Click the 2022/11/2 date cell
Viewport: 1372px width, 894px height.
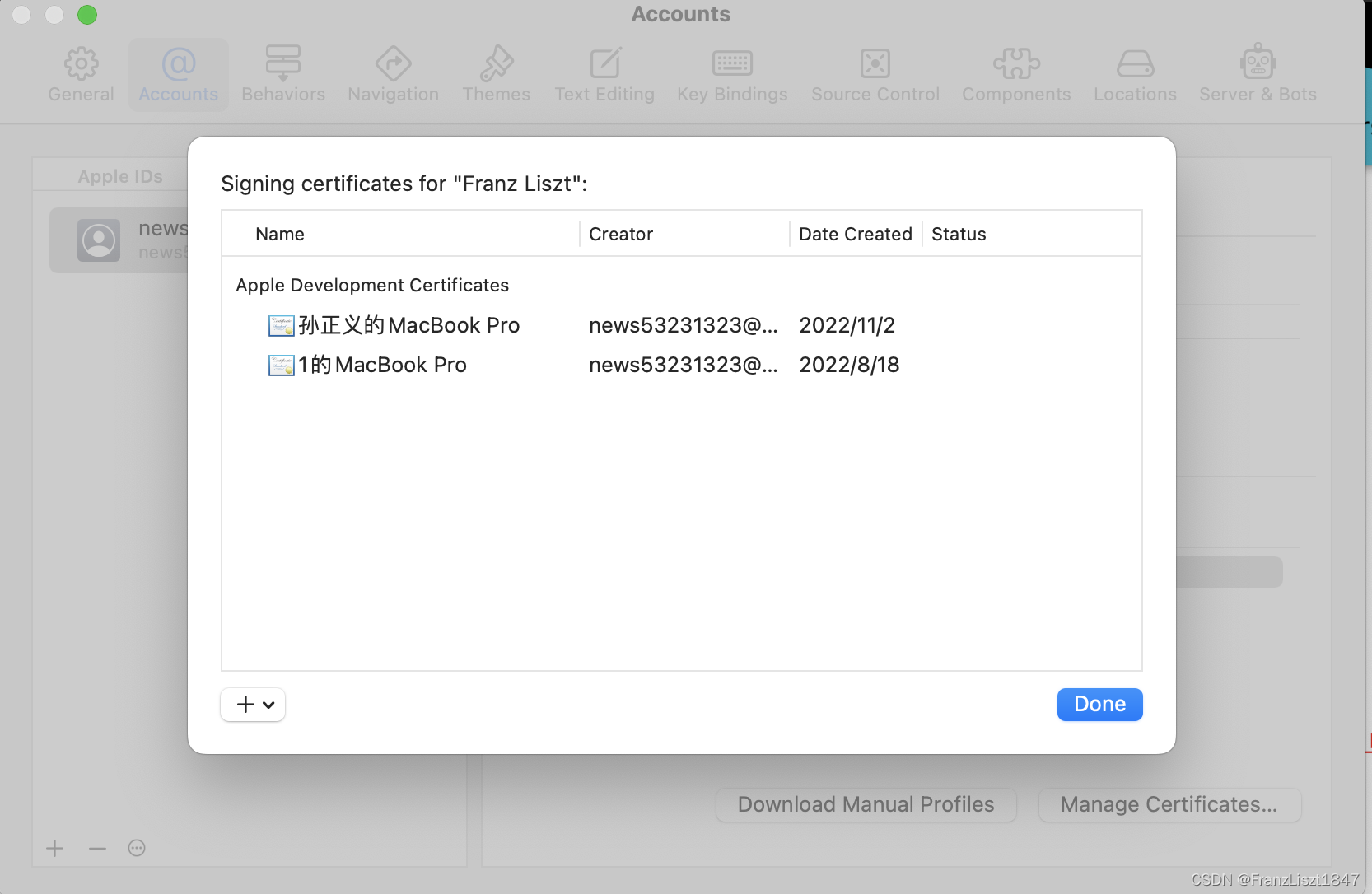tap(847, 325)
